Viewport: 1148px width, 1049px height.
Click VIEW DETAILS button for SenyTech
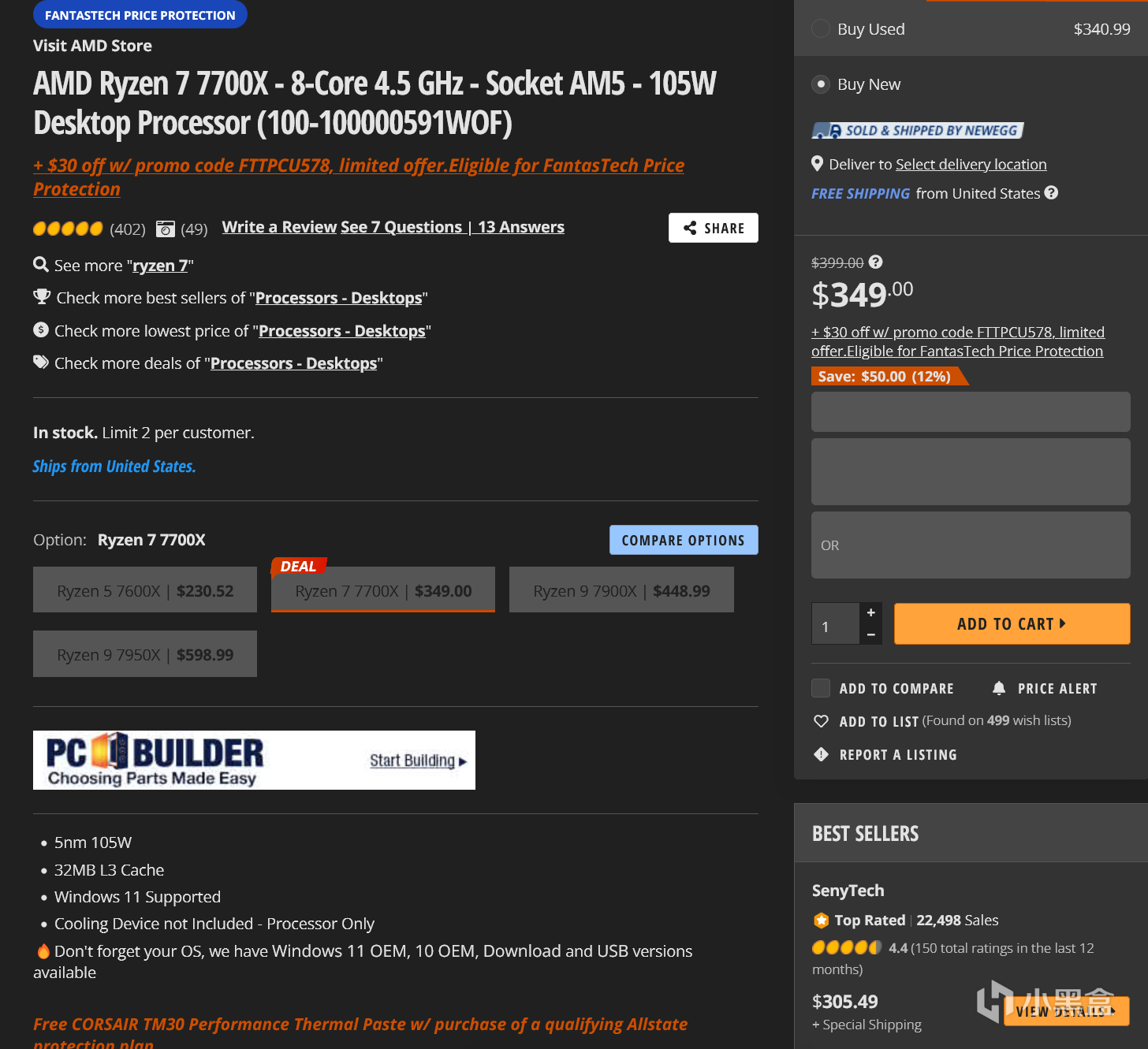pos(1066,1011)
